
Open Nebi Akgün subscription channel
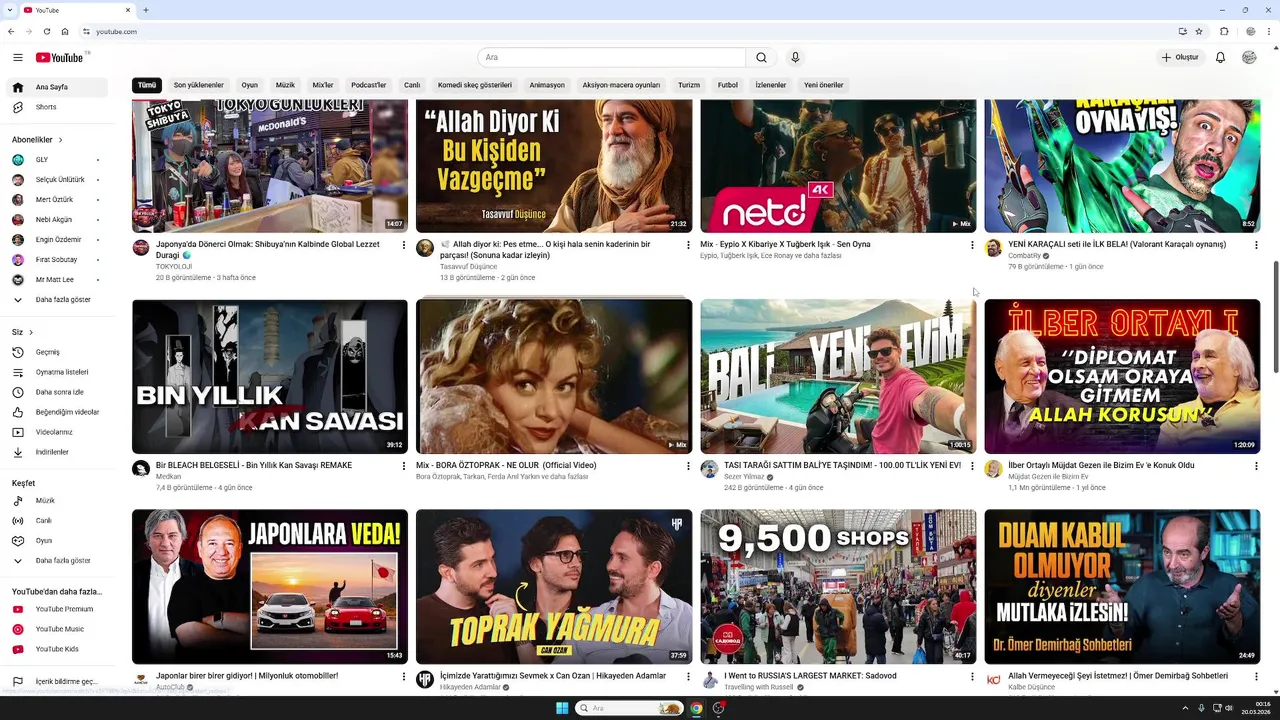click(57, 220)
